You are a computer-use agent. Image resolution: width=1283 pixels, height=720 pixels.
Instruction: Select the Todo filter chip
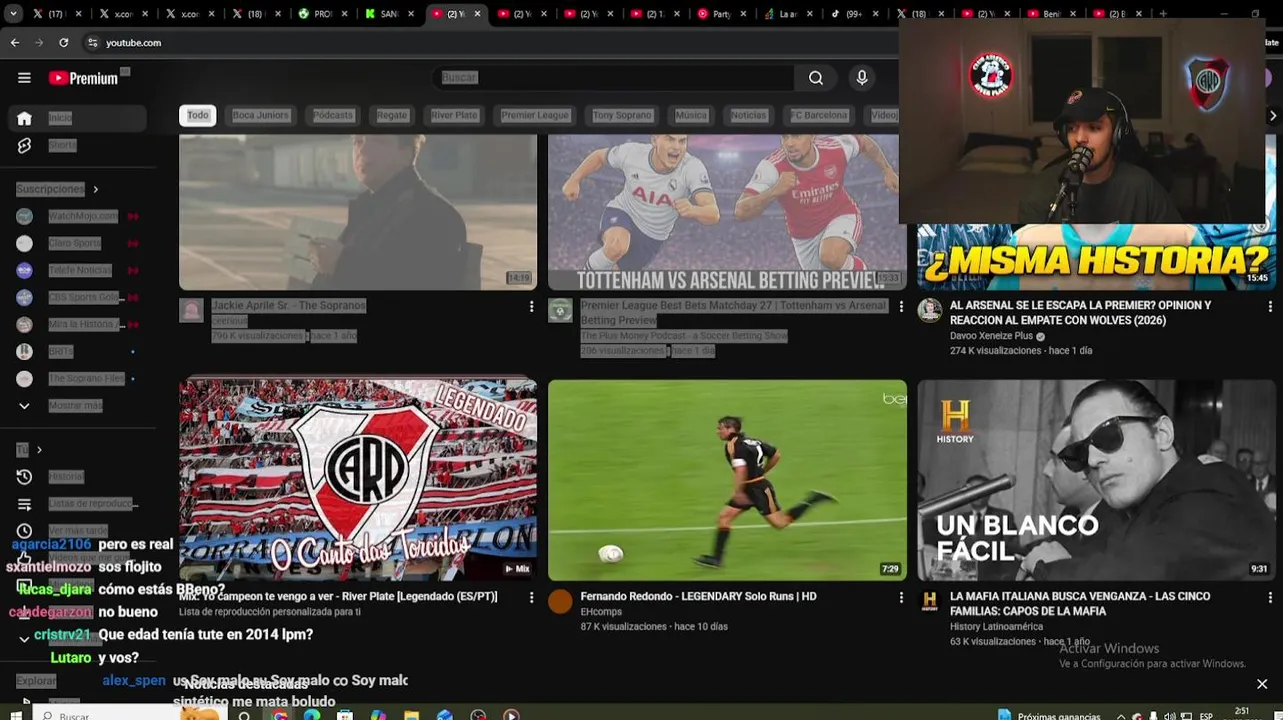198,115
